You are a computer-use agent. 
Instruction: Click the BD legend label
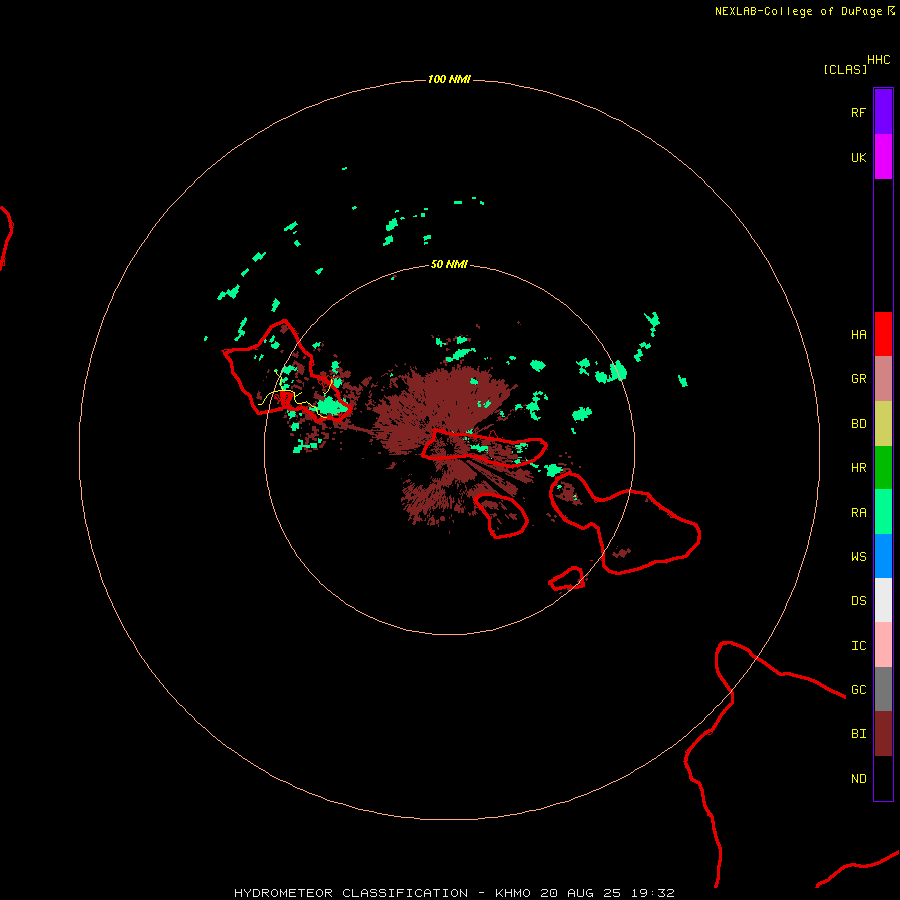858,424
